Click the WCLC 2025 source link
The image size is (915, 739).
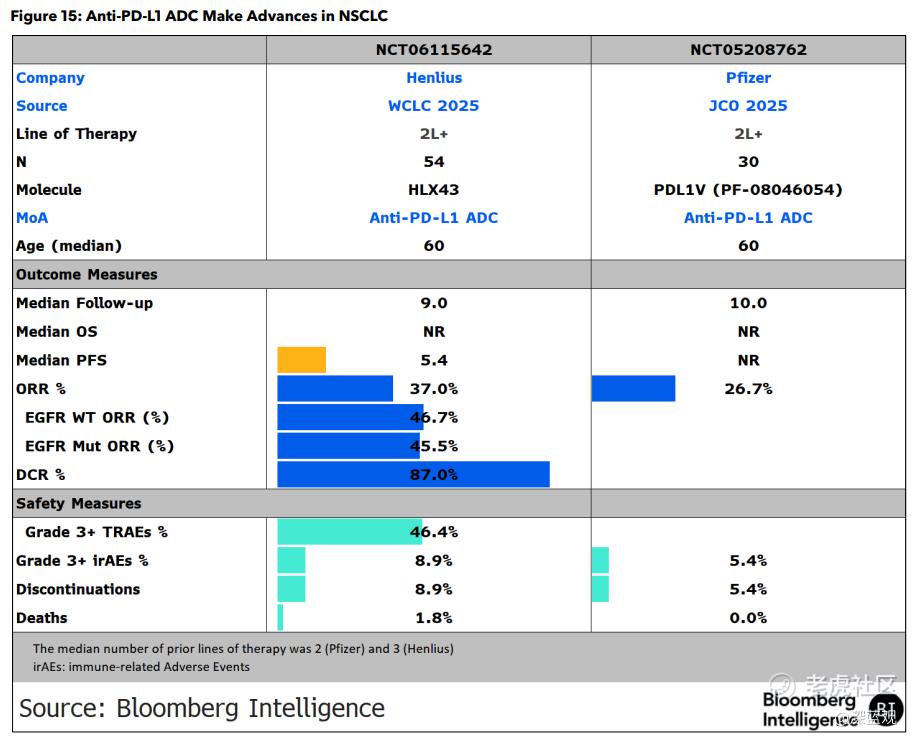coord(434,106)
